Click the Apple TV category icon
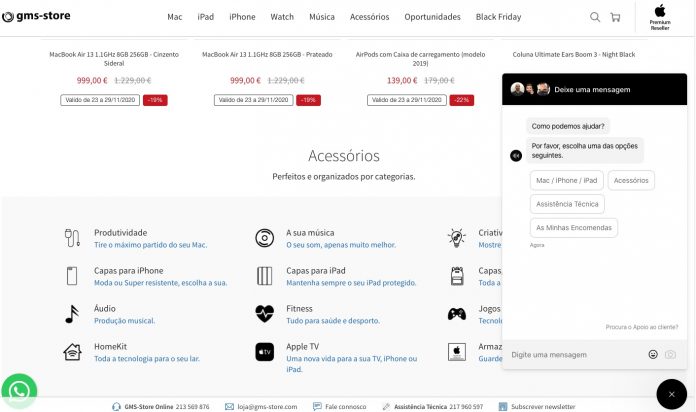The height and width of the screenshot is (412, 696). [264, 352]
